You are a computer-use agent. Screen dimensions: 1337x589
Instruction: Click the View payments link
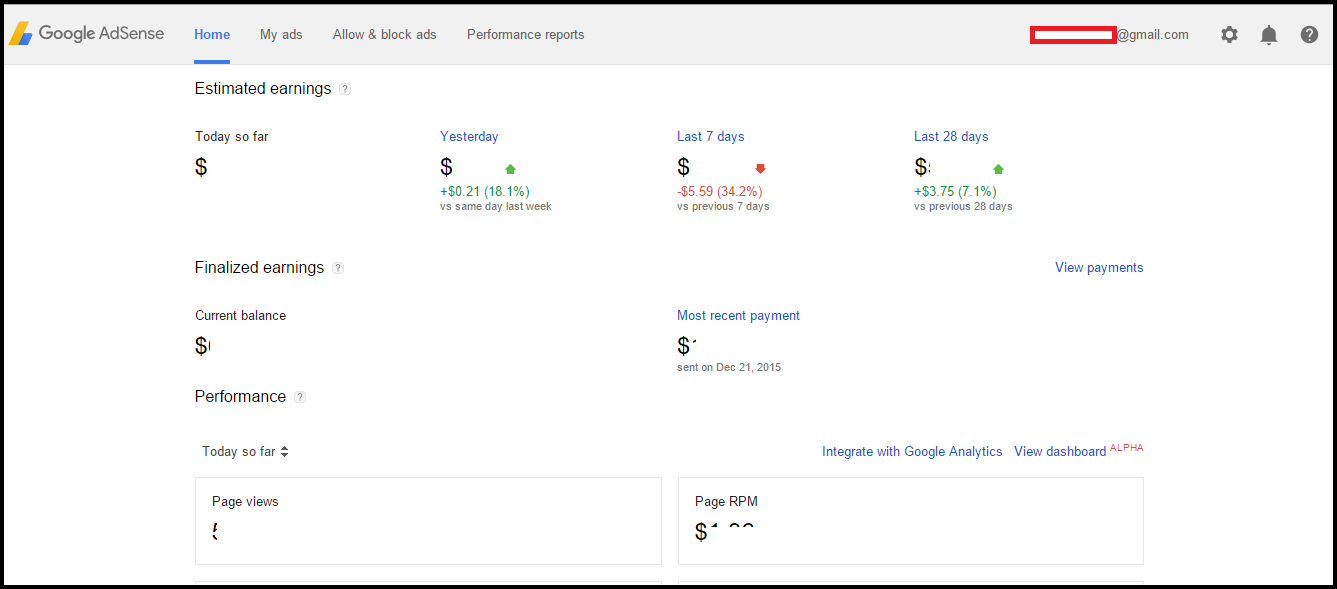click(x=1099, y=267)
